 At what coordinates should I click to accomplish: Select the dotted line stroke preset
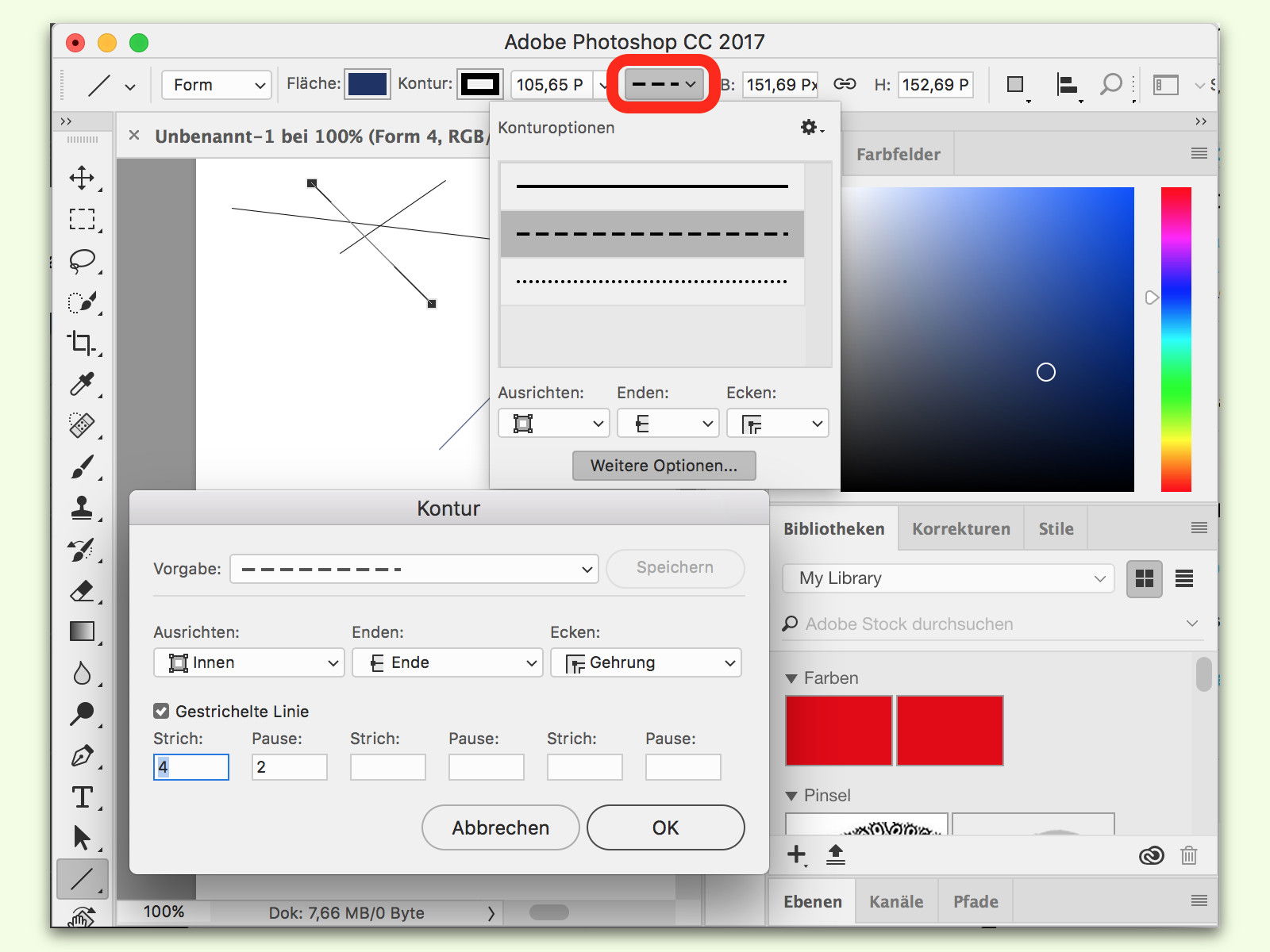[x=652, y=282]
